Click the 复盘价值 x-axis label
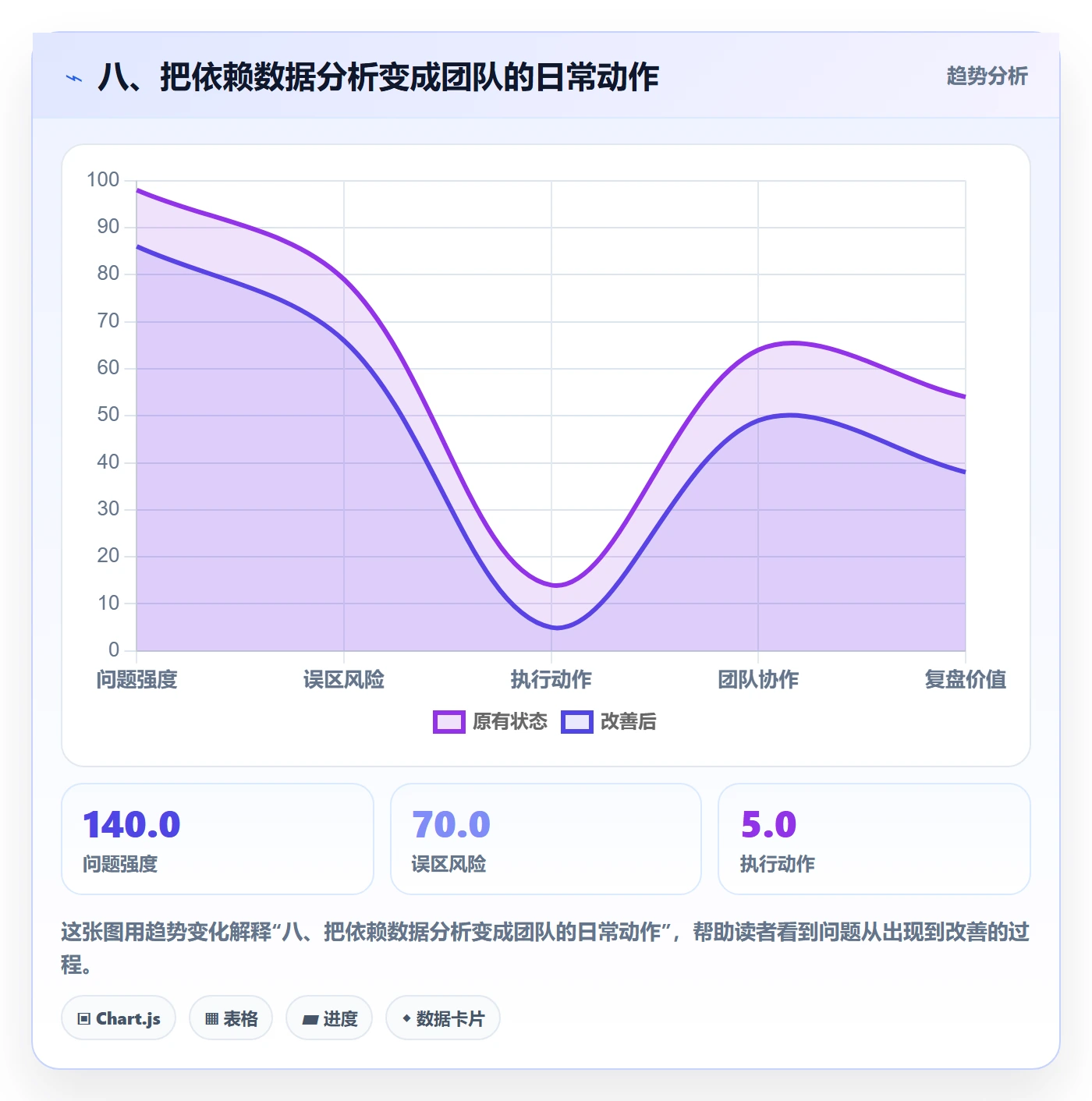The width and height of the screenshot is (1092, 1101). pyautogui.click(x=966, y=680)
